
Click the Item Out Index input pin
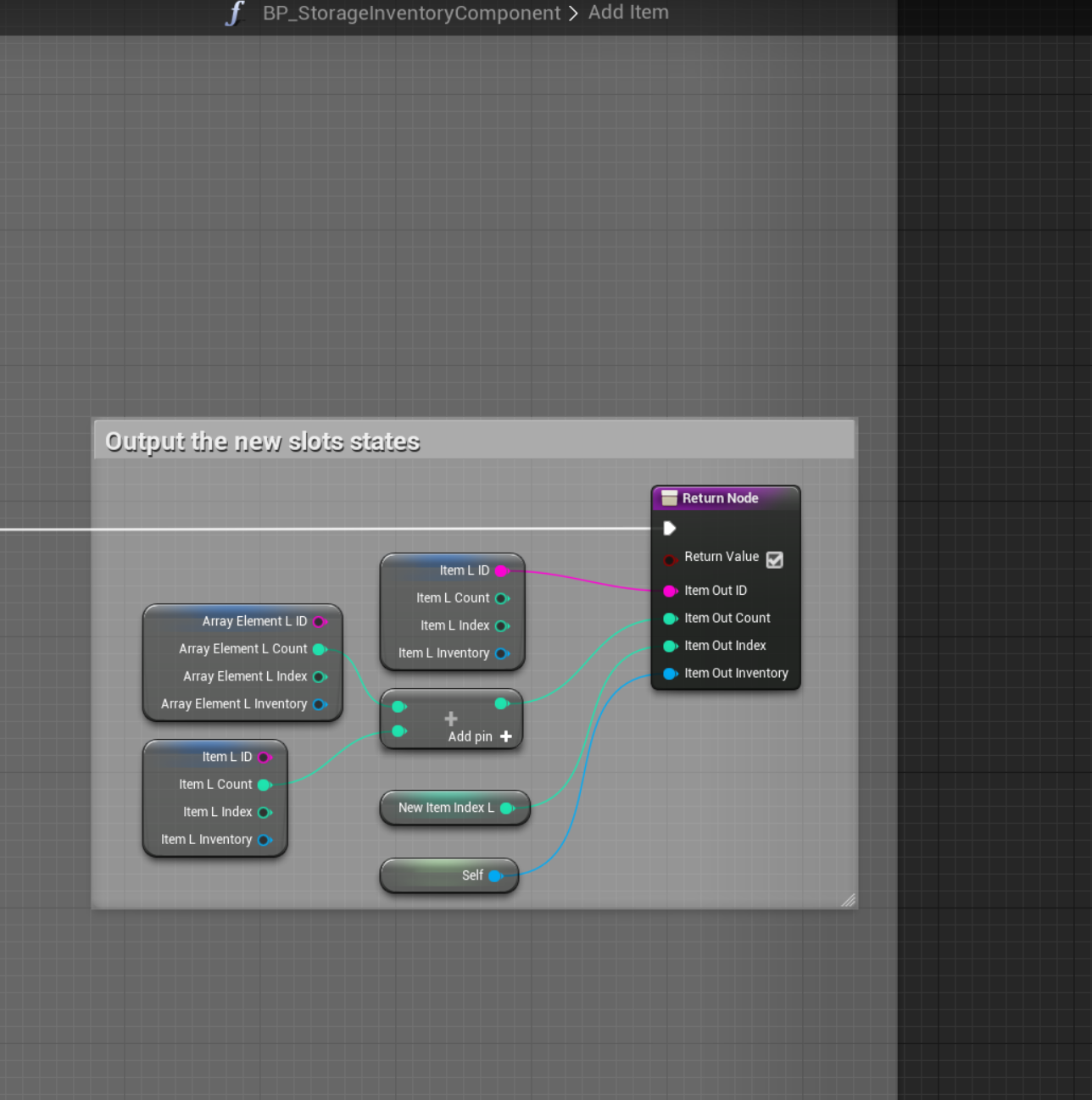coord(669,646)
